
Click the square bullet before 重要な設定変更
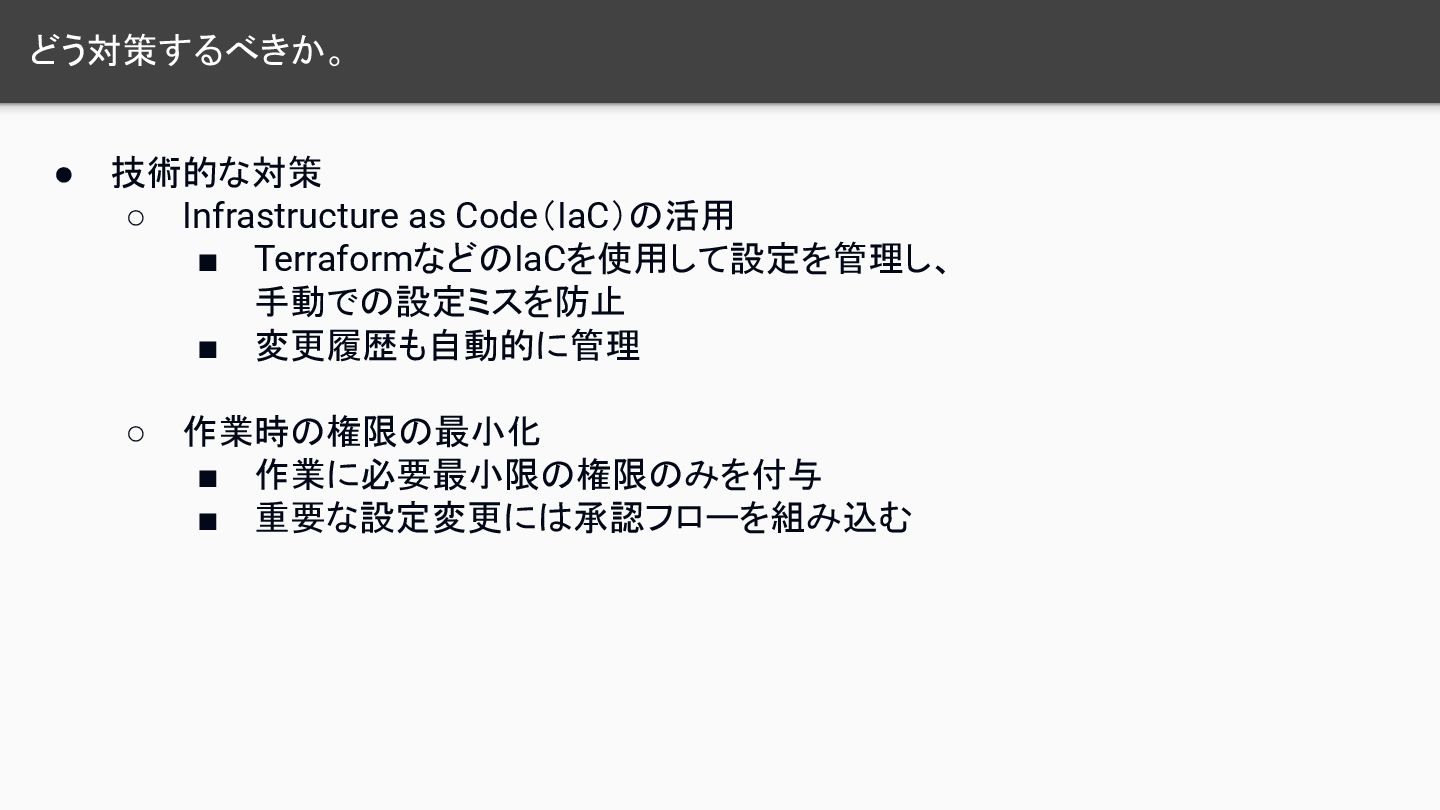click(x=208, y=522)
